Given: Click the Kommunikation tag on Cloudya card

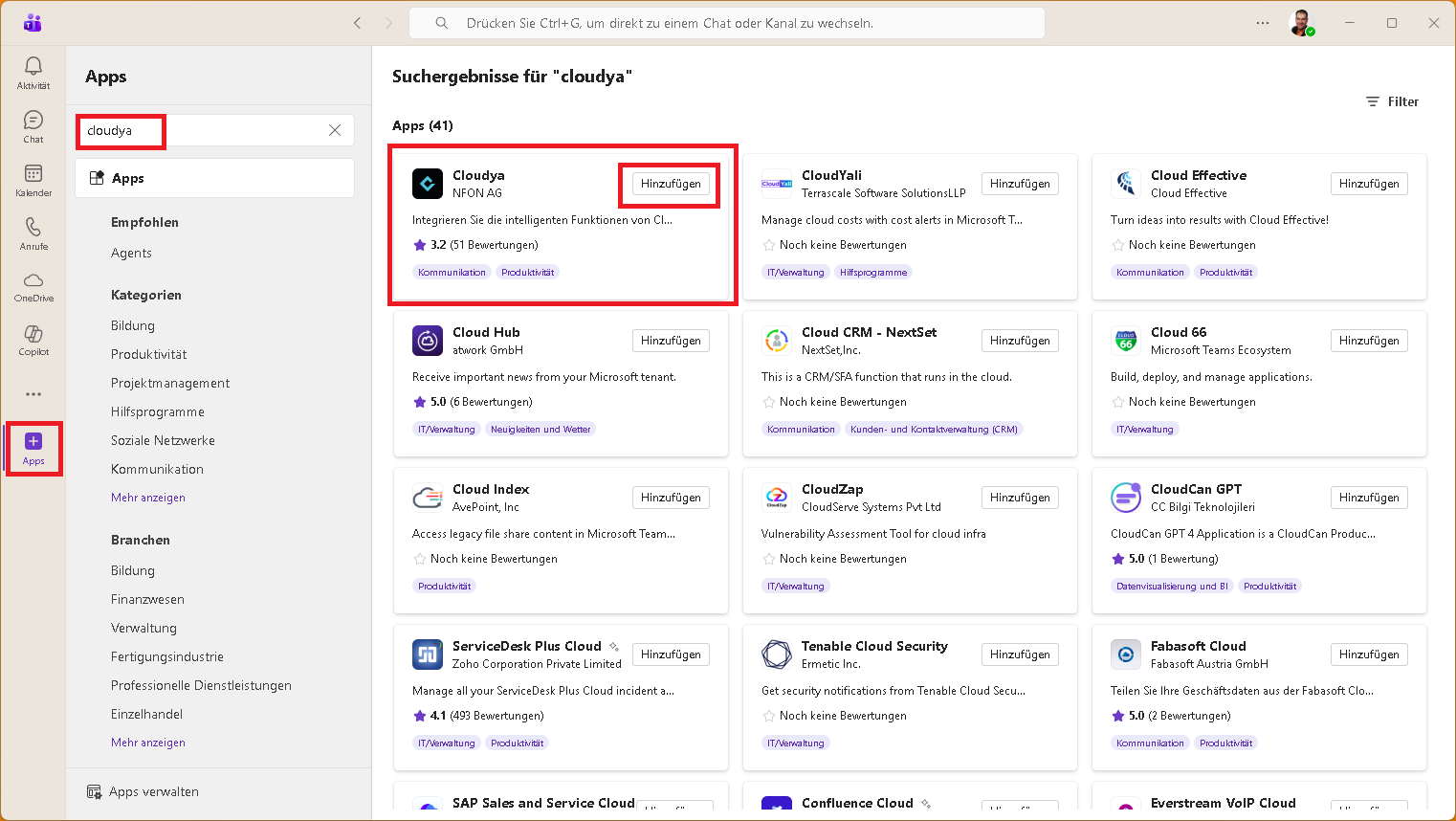Looking at the screenshot, I should pyautogui.click(x=452, y=273).
